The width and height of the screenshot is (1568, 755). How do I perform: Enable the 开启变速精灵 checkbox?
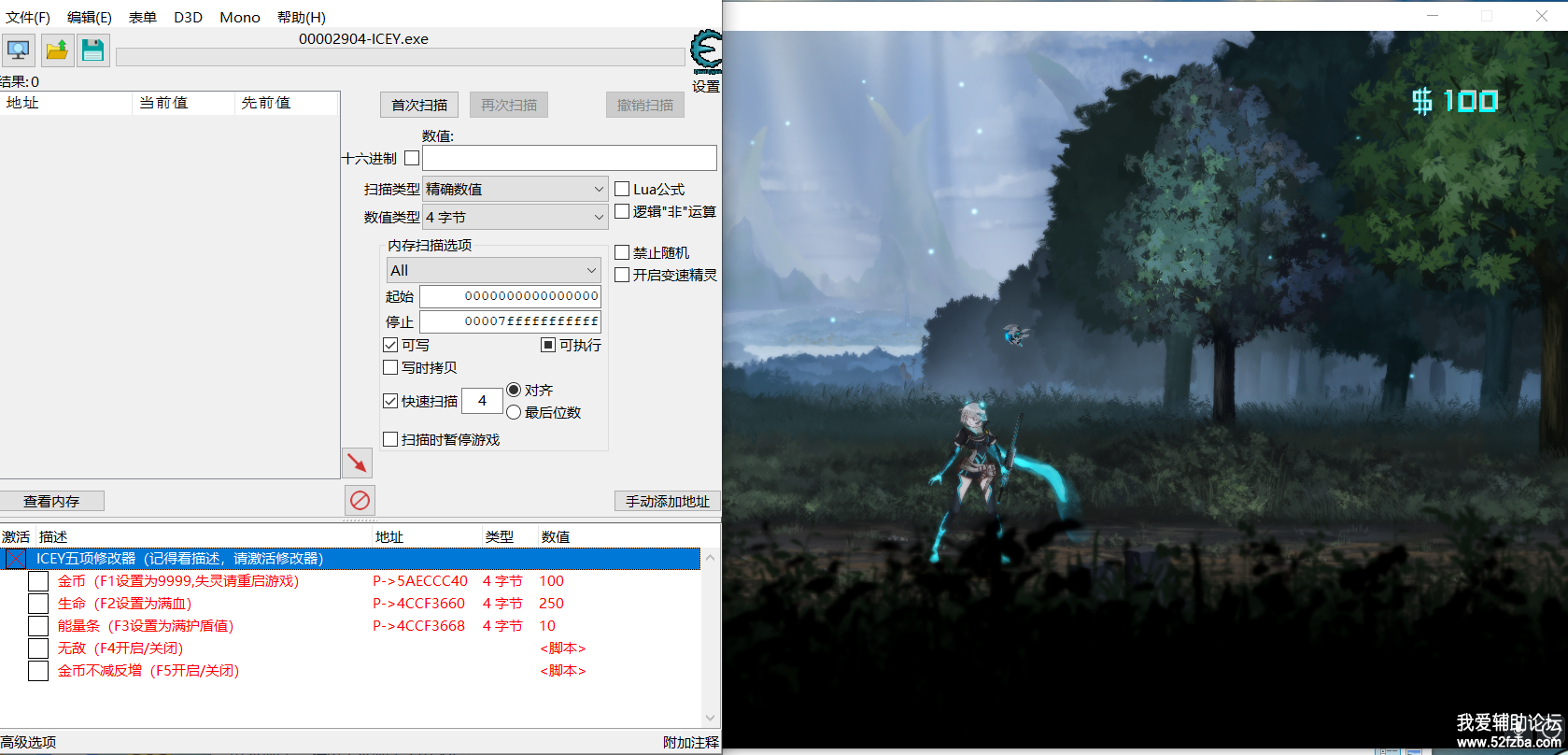[622, 275]
